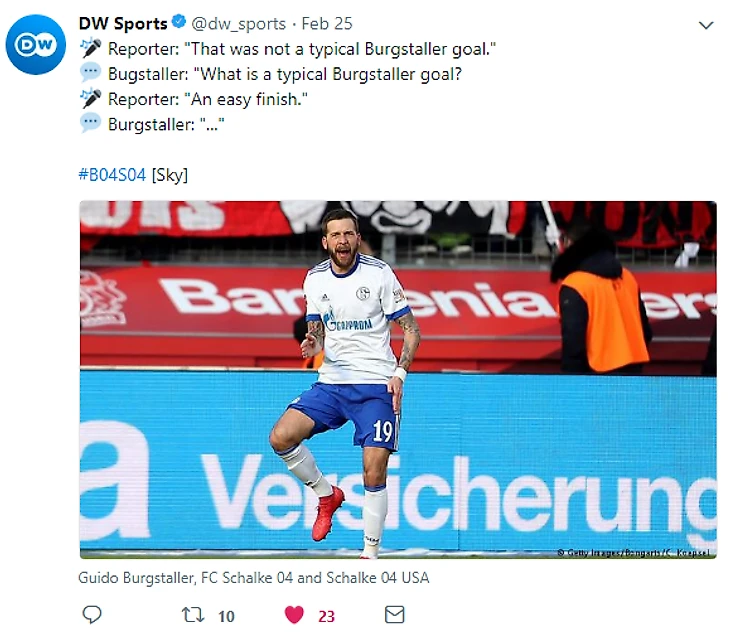730x635 pixels.
Task: Visit the @dw_sports handle
Action: pyautogui.click(x=238, y=24)
